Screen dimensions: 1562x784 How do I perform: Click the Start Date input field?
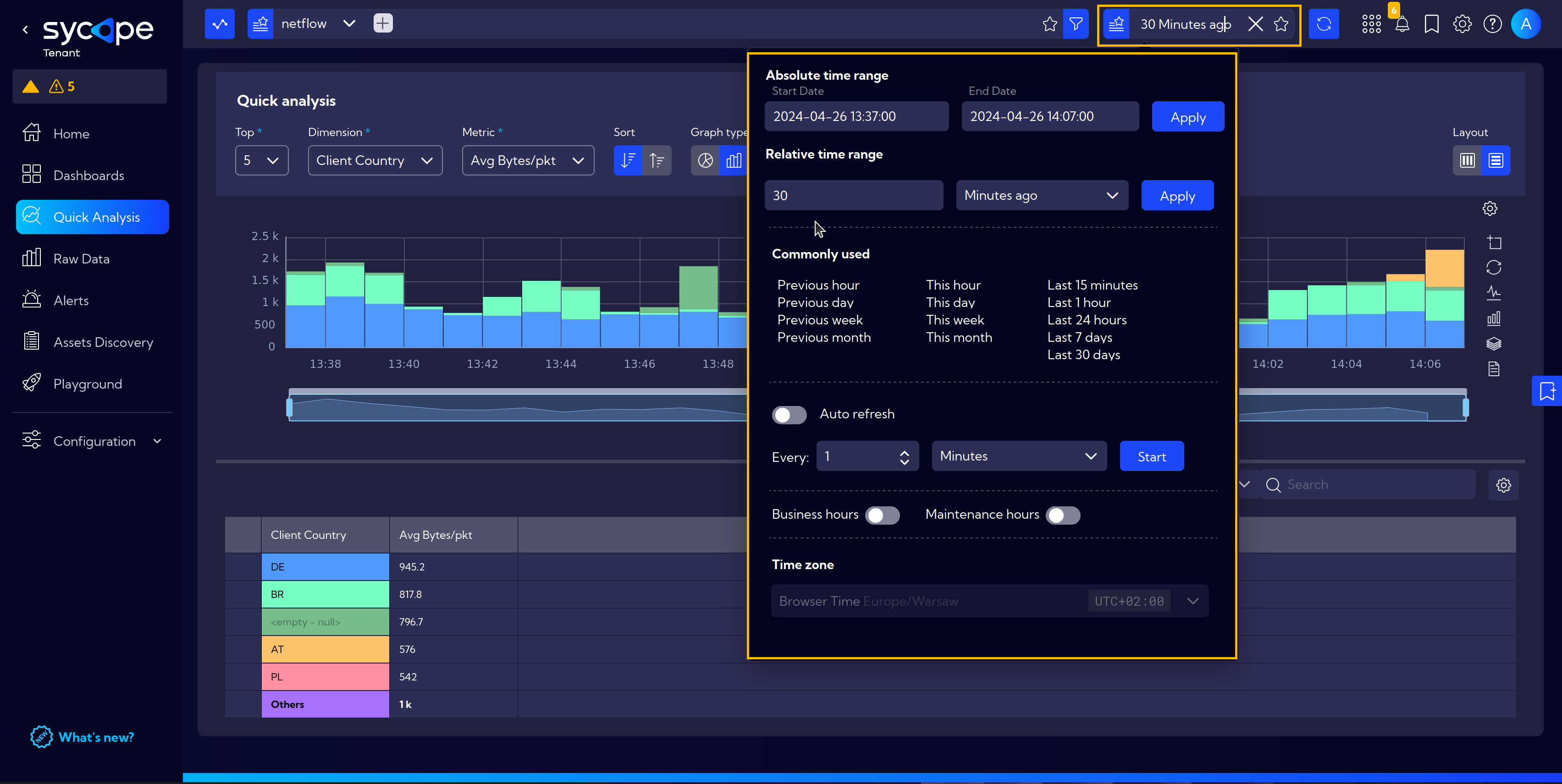[x=856, y=116]
